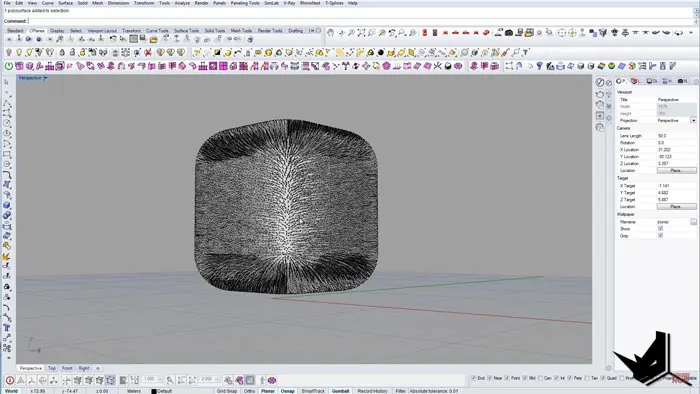The width and height of the screenshot is (700, 394).
Task: Select the pointer tool in left sidebar
Action: [x=6, y=82]
